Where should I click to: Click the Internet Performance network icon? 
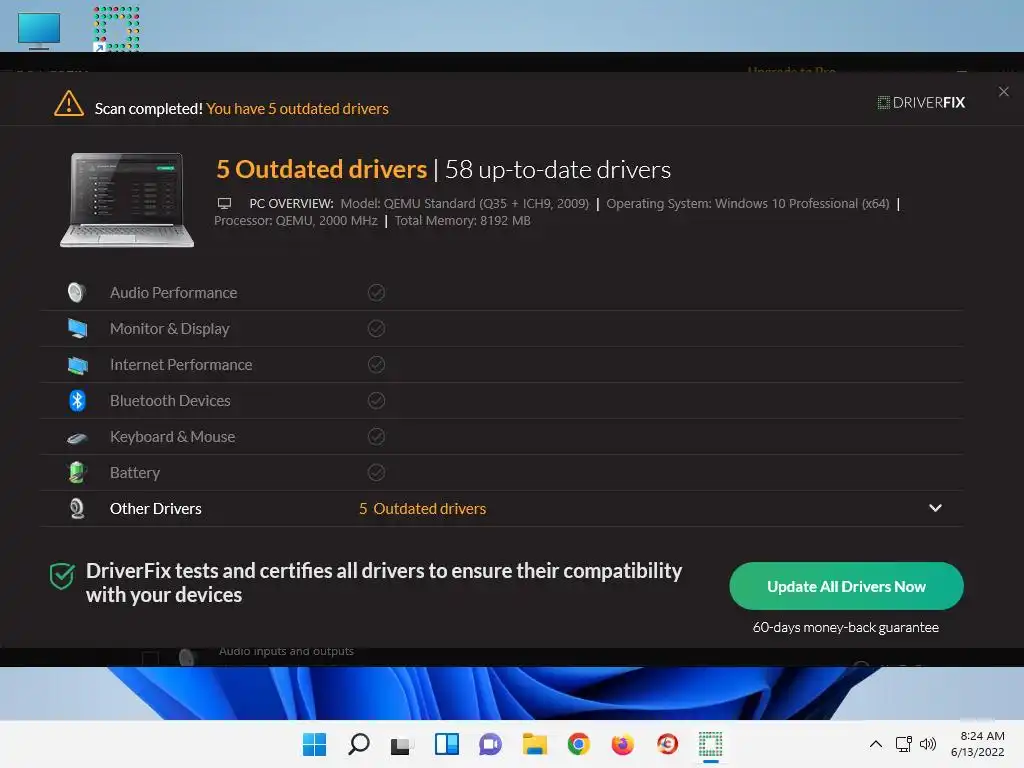click(x=77, y=365)
